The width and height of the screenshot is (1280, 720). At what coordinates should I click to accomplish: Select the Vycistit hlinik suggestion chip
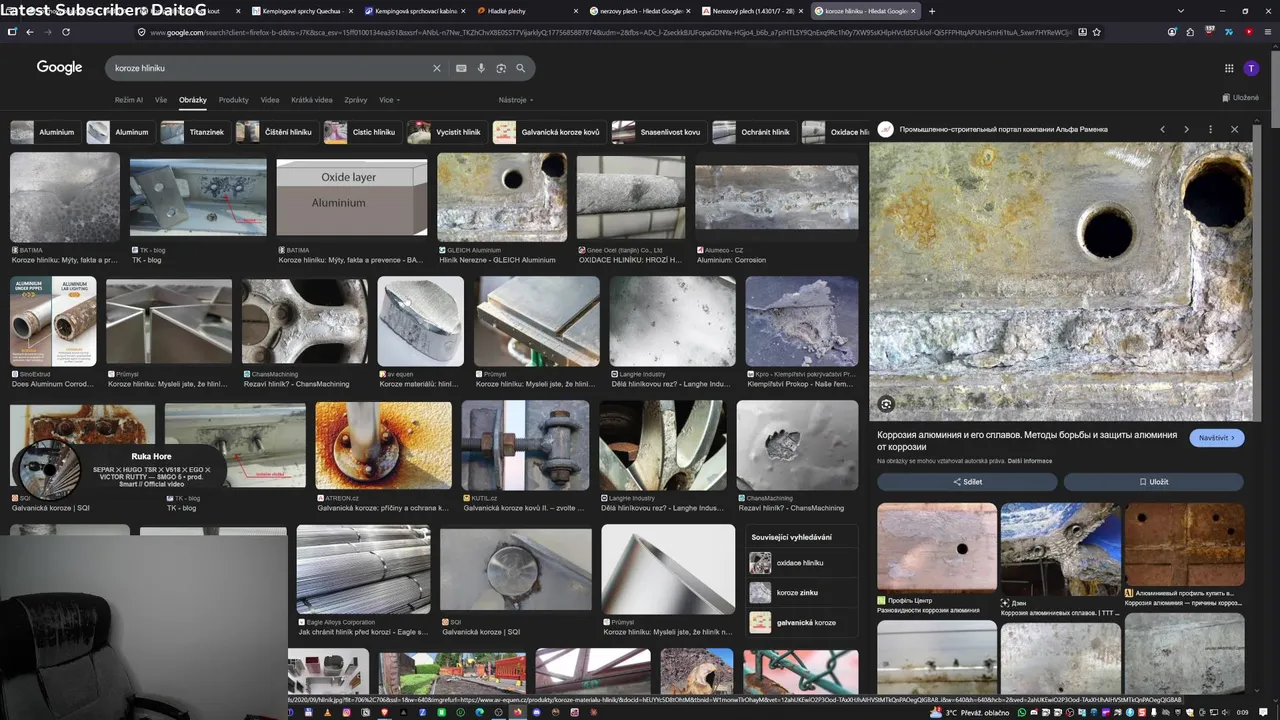pyautogui.click(x=447, y=132)
